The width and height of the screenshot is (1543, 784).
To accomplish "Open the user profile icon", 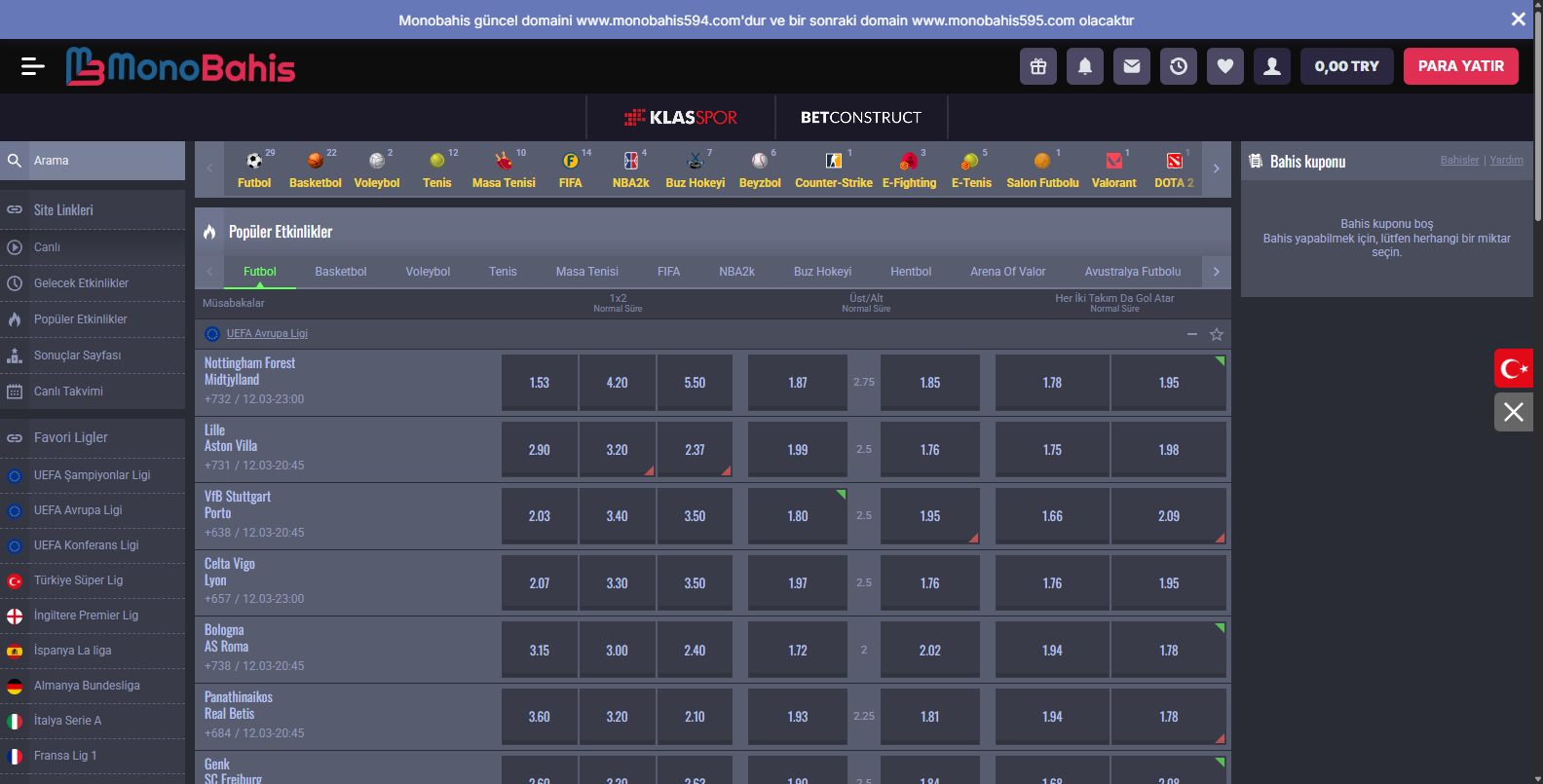I will (x=1272, y=66).
